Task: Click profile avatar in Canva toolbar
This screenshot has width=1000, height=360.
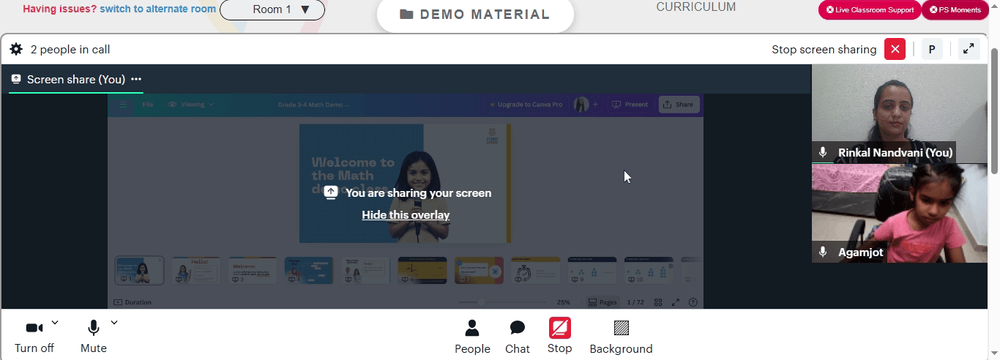Action: pyautogui.click(x=581, y=105)
